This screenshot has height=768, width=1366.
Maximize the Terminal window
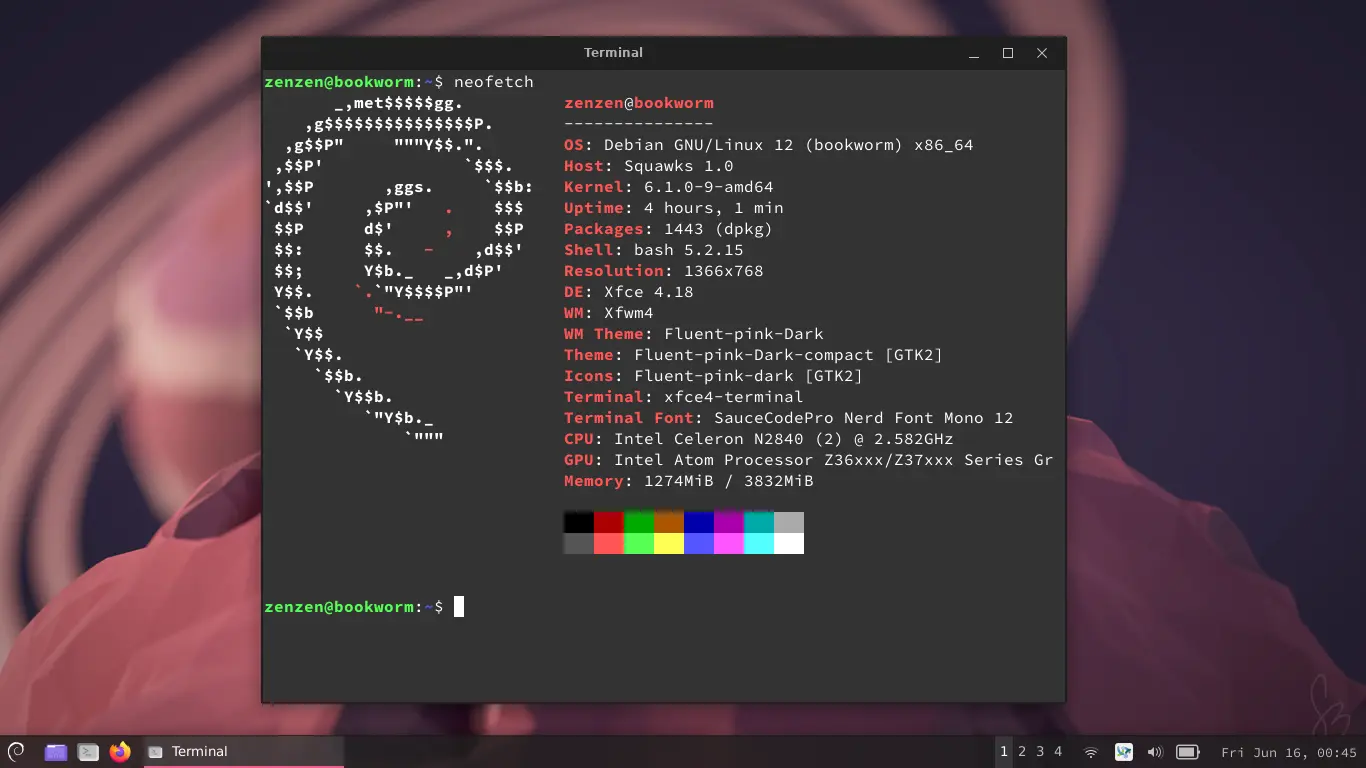1008,53
